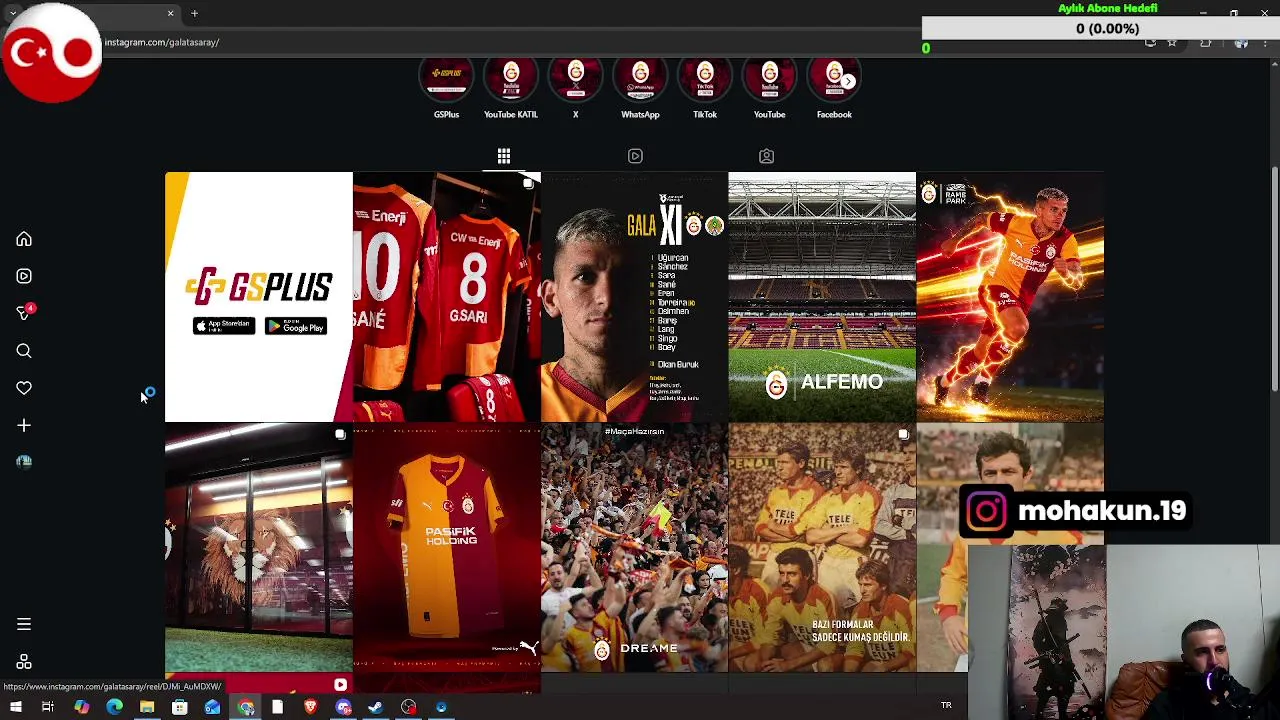Open the ALFEMO stadium post
1280x720 pixels.
pos(822,297)
